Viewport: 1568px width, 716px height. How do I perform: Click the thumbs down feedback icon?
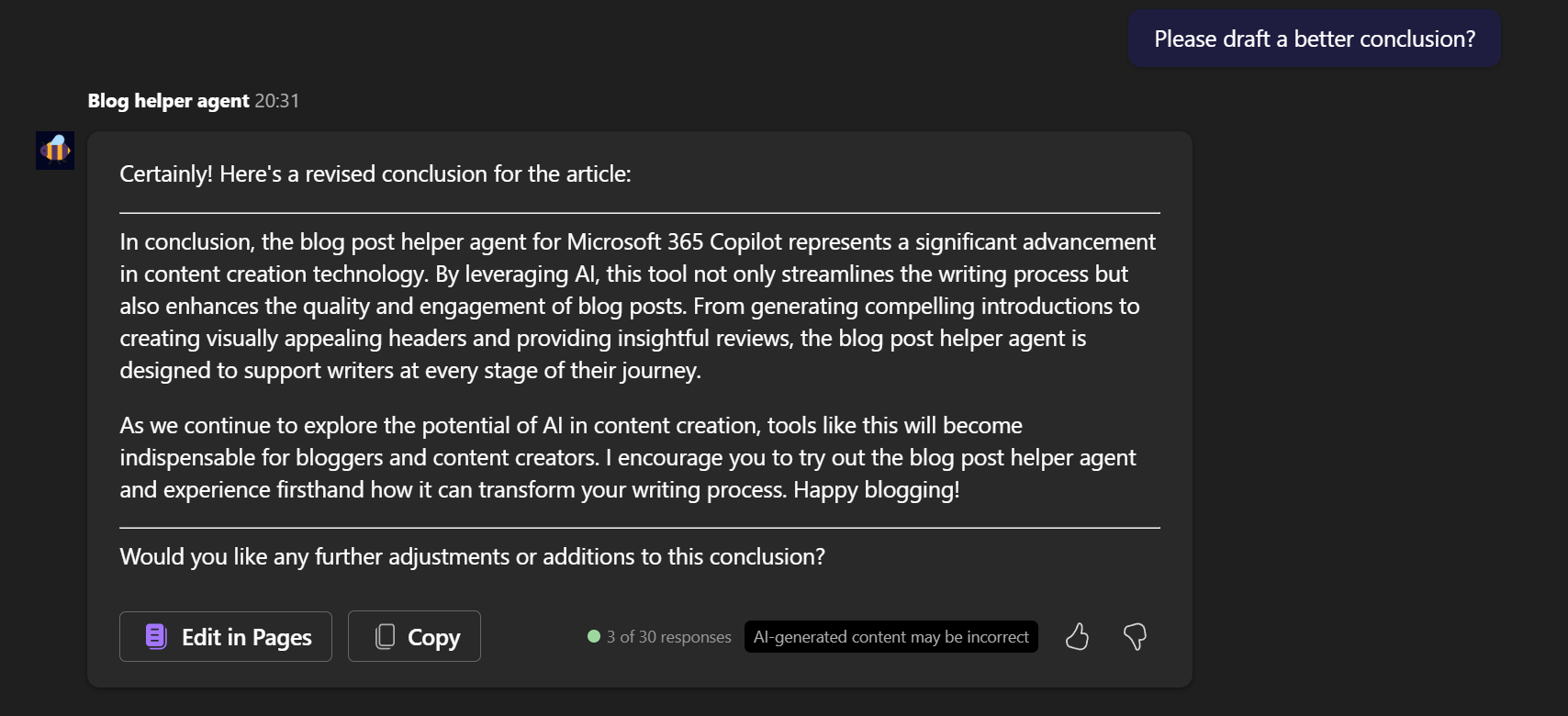(x=1135, y=636)
